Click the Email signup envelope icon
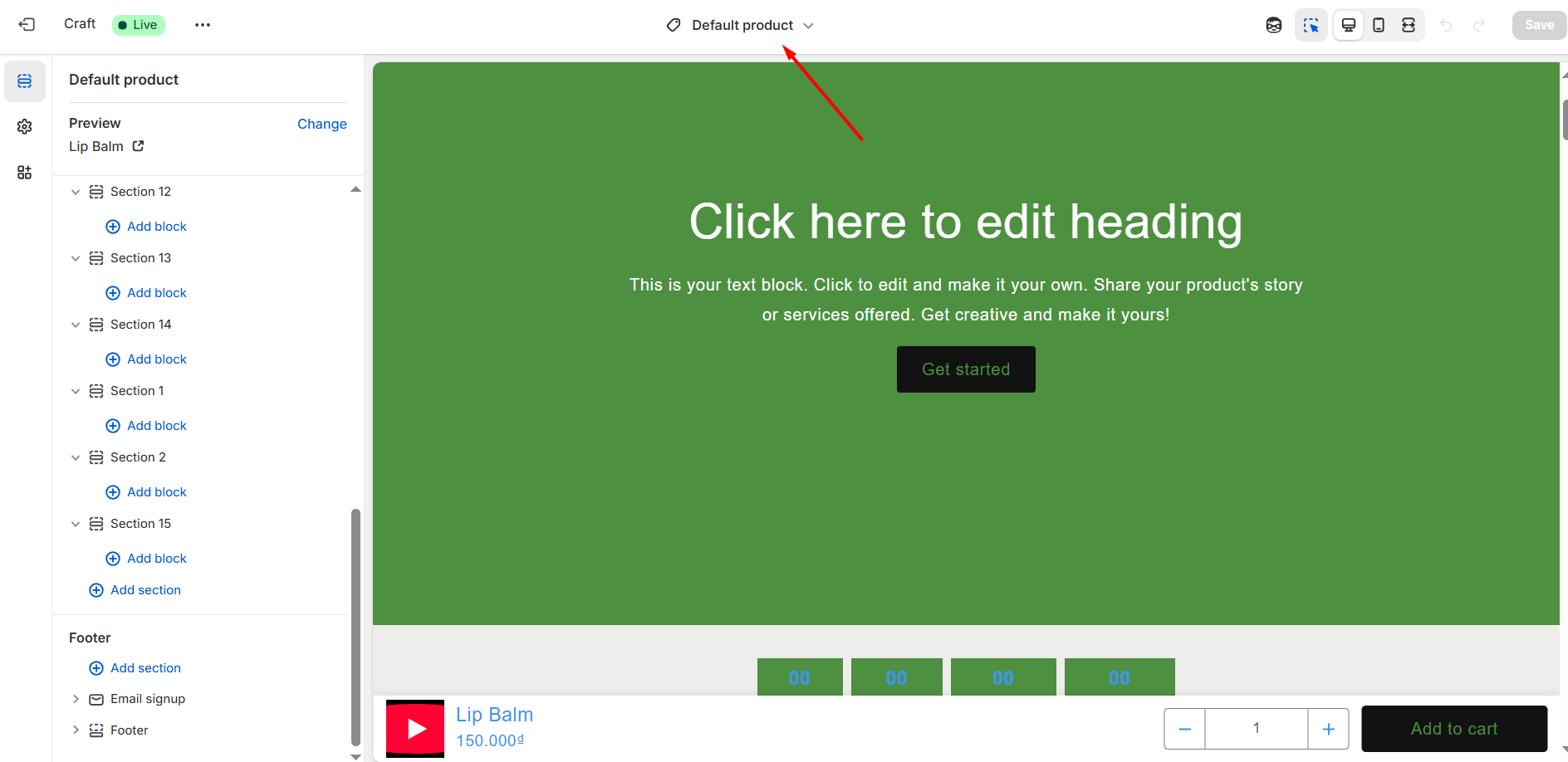The height and width of the screenshot is (762, 1568). 96,699
